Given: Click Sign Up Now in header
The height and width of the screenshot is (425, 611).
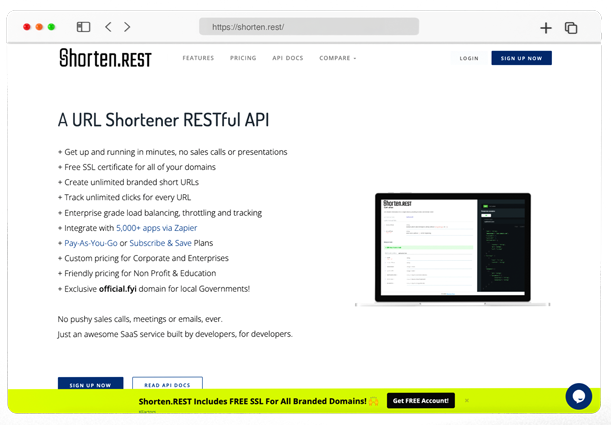Looking at the screenshot, I should click(521, 58).
